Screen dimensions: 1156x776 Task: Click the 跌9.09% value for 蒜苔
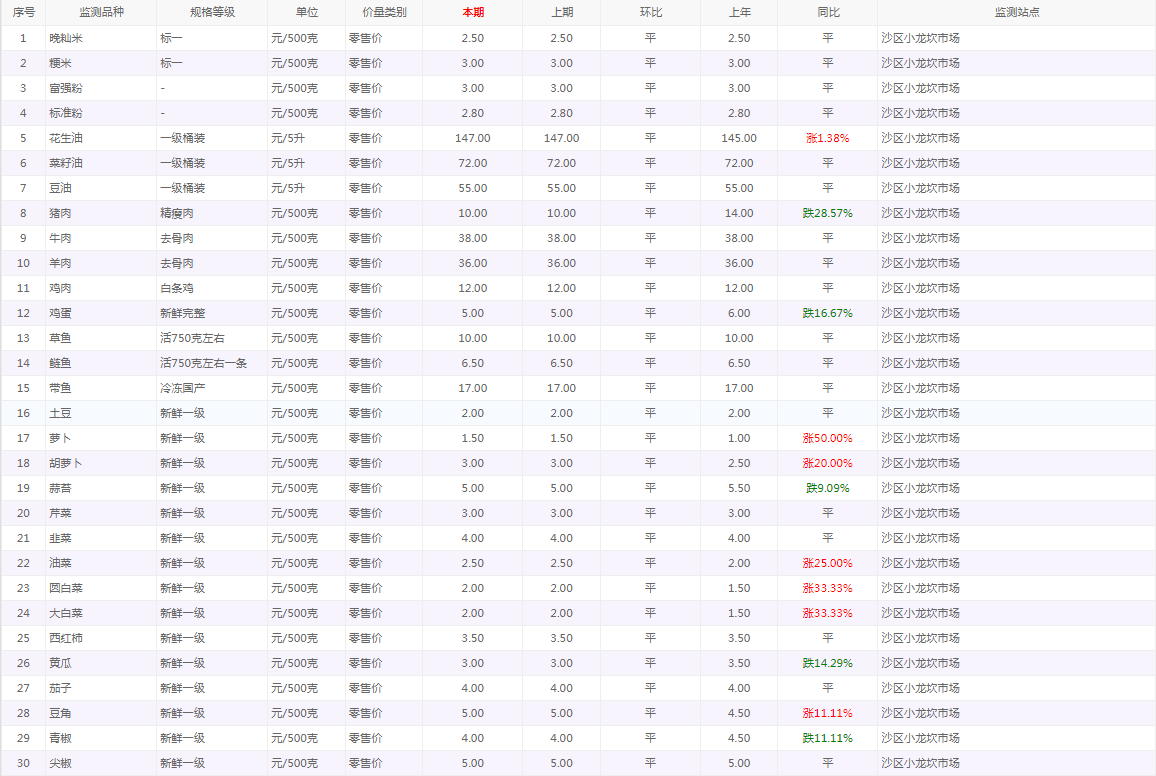(x=827, y=488)
